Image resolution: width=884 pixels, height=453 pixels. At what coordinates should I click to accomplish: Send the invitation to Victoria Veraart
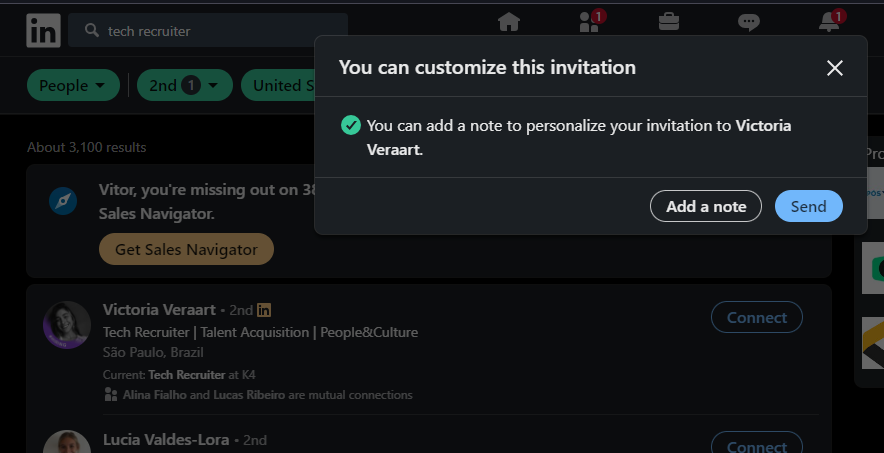808,206
